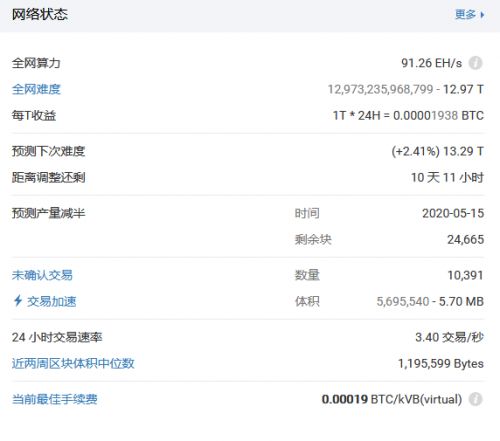
Task: Select the 10 天 11 小时 value
Action: [447, 177]
